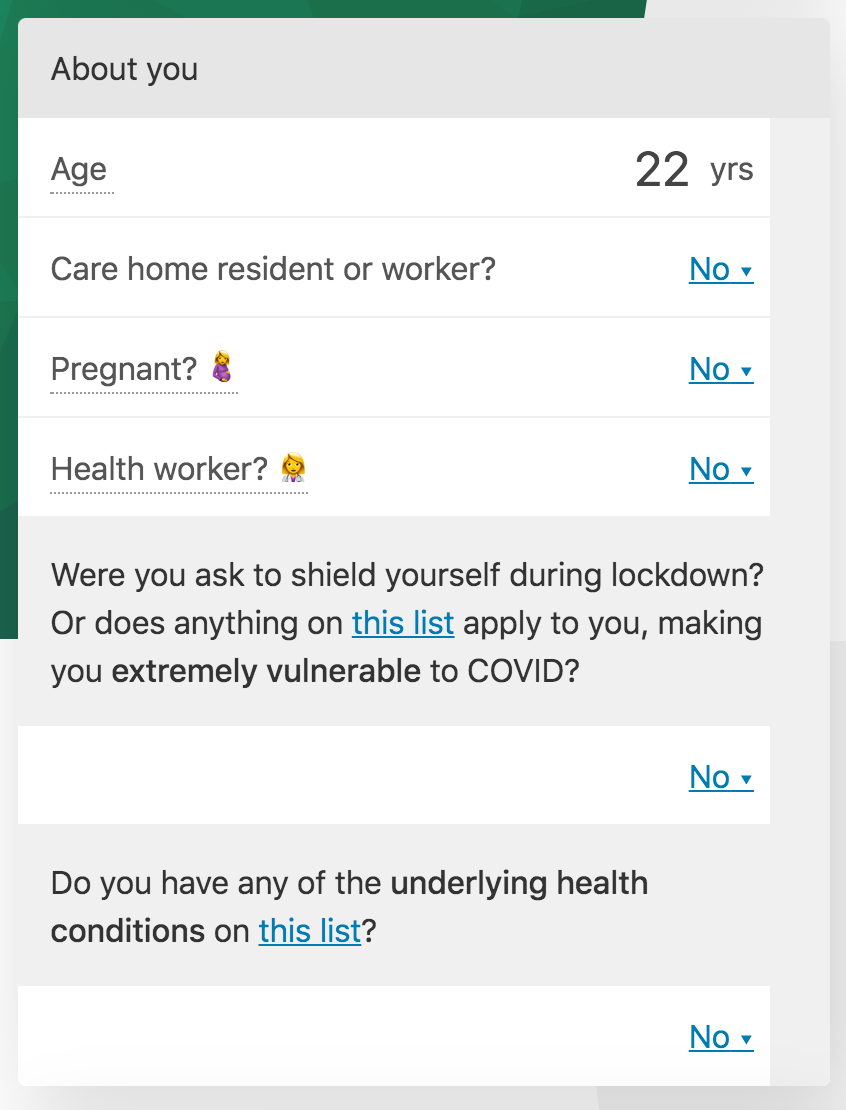Screen dimensions: 846x1110
Task: Open the extremely vulnerable No dropdown
Action: point(721,777)
